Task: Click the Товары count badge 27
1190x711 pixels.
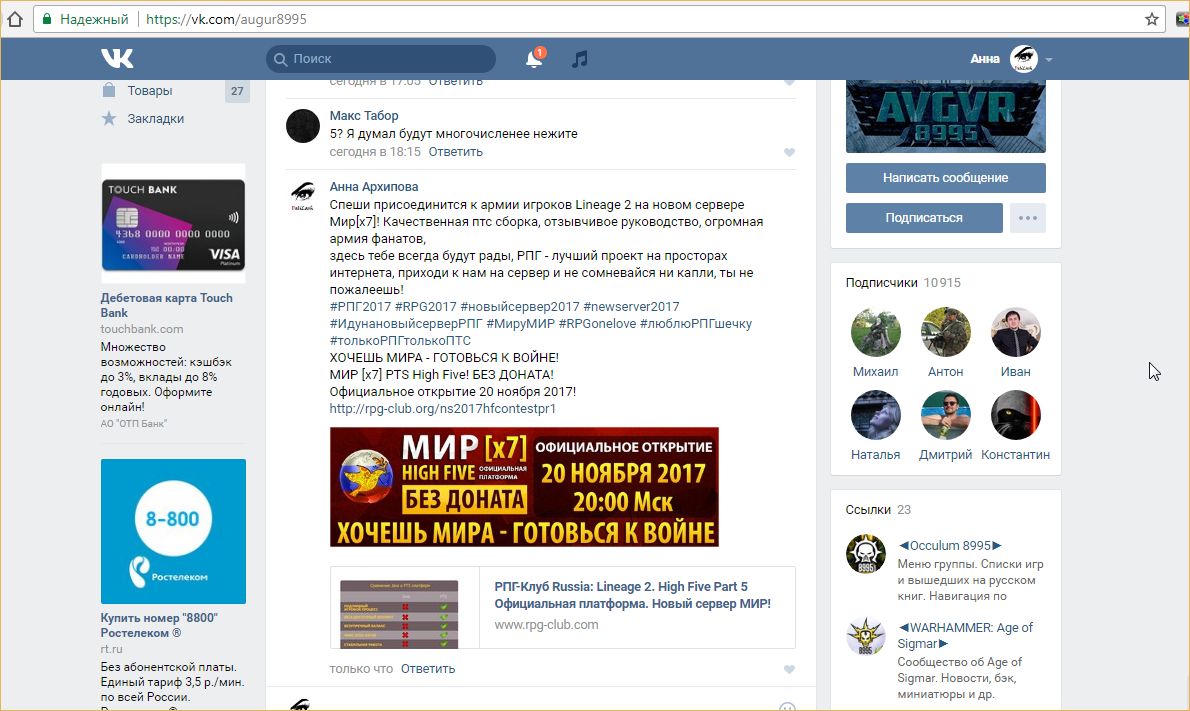Action: [x=238, y=91]
